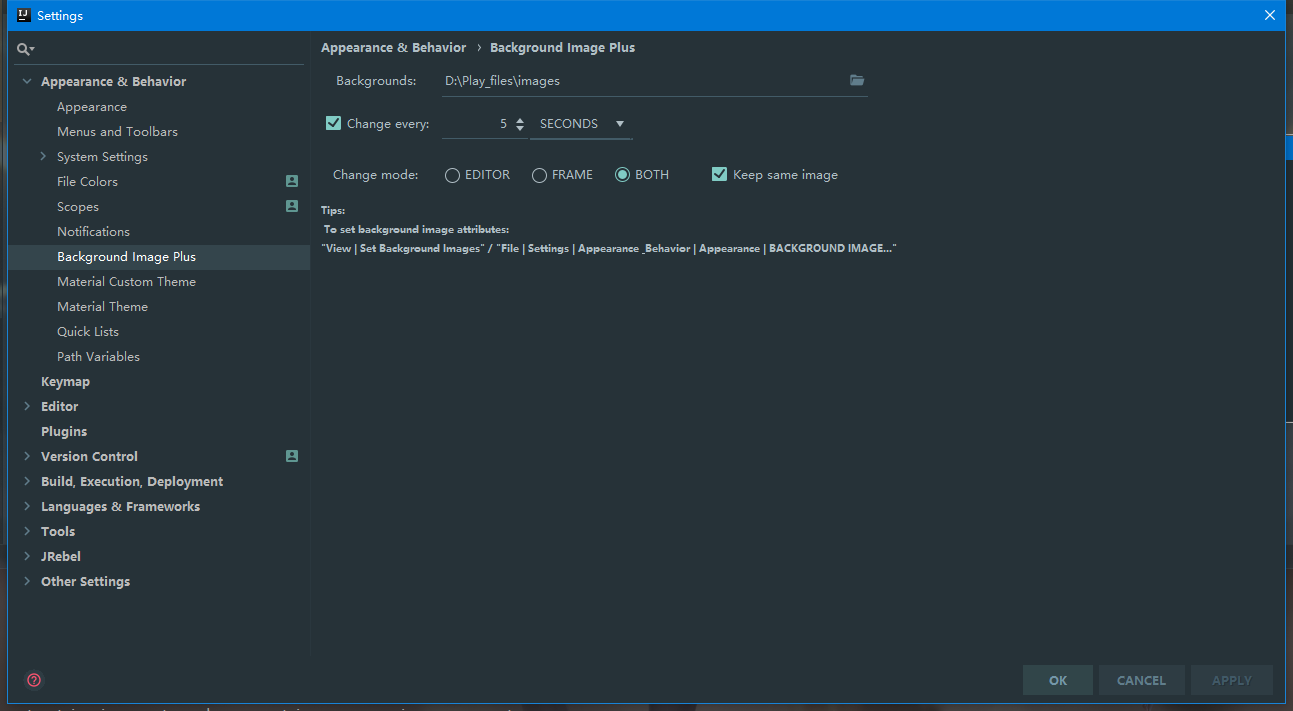Expand the Editor settings node
This screenshot has width=1293, height=711.
coord(27,406)
